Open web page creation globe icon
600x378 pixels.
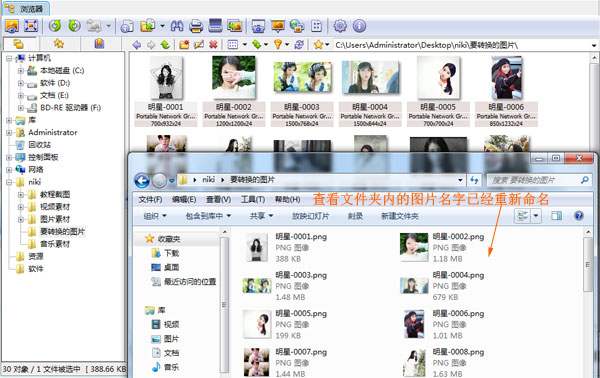click(297, 26)
